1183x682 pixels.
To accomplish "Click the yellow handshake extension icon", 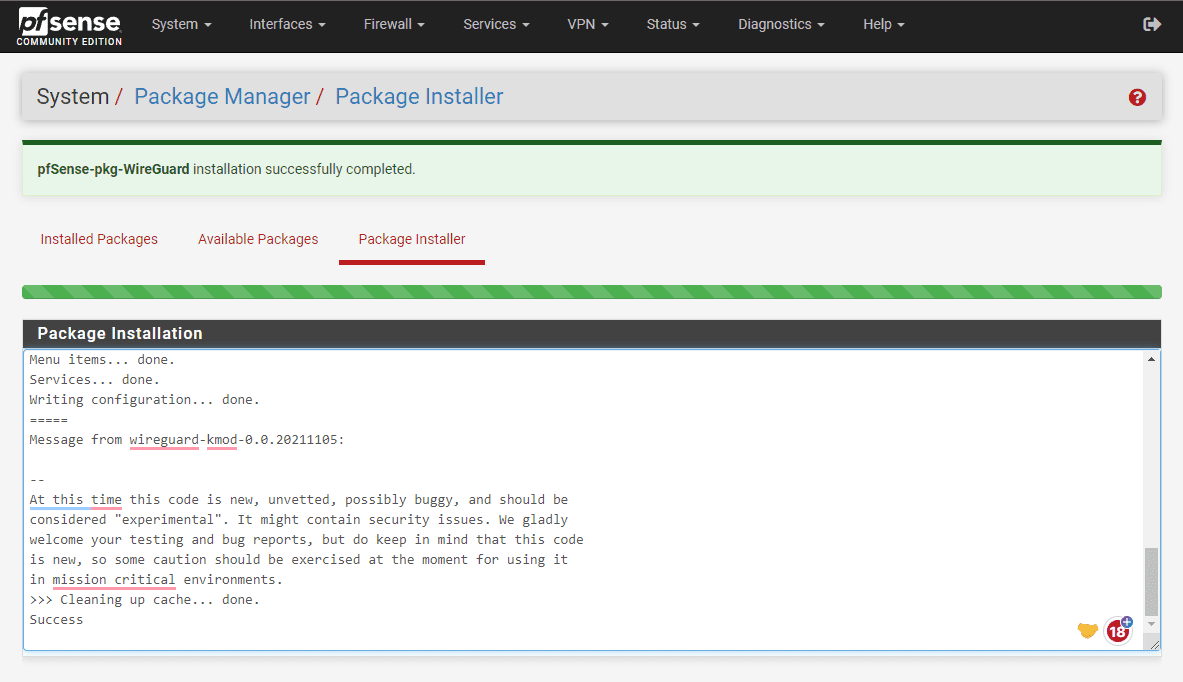I will pos(1087,631).
